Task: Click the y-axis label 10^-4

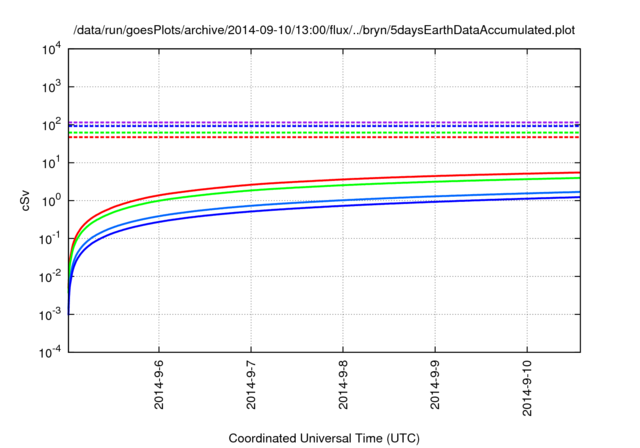Action: pyautogui.click(x=51, y=352)
